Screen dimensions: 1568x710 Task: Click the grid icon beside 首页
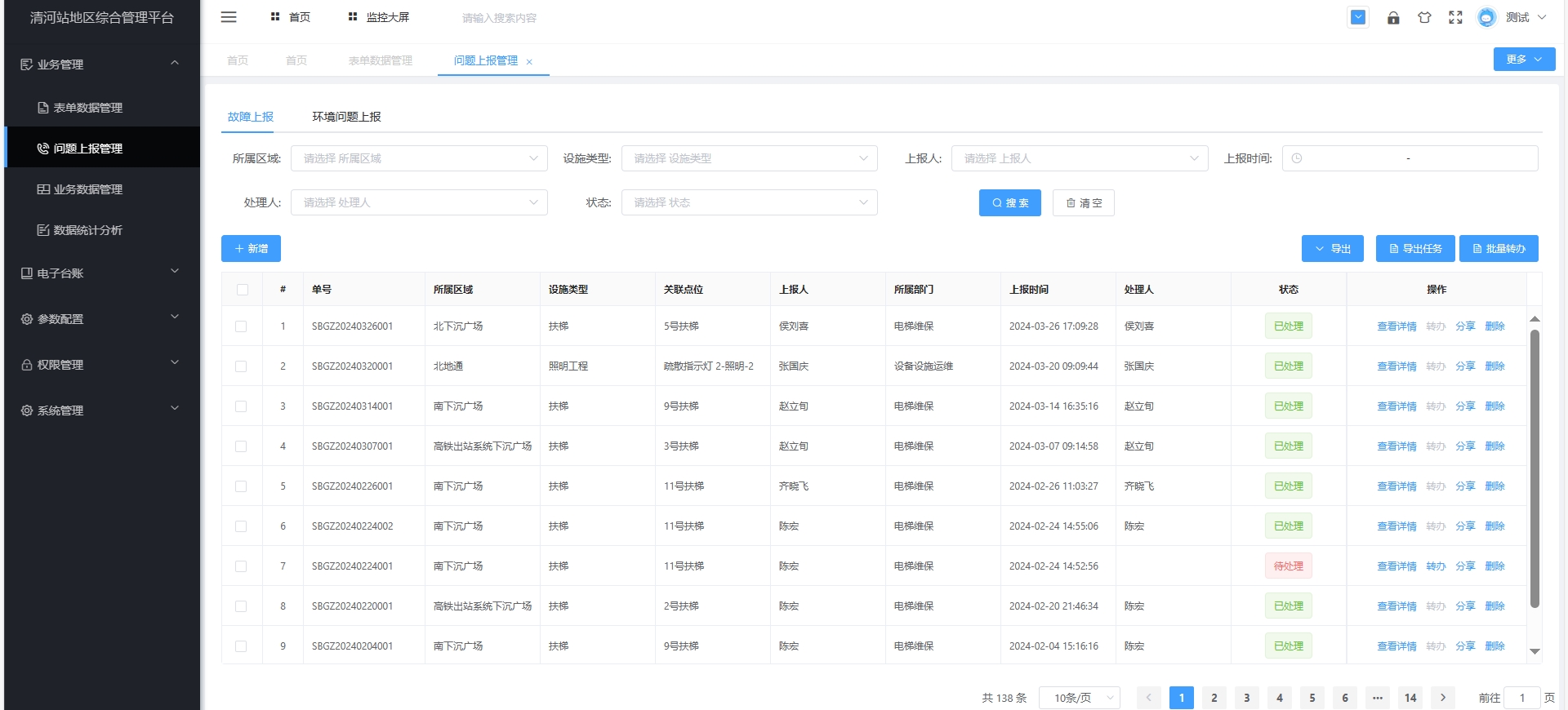pyautogui.click(x=275, y=16)
